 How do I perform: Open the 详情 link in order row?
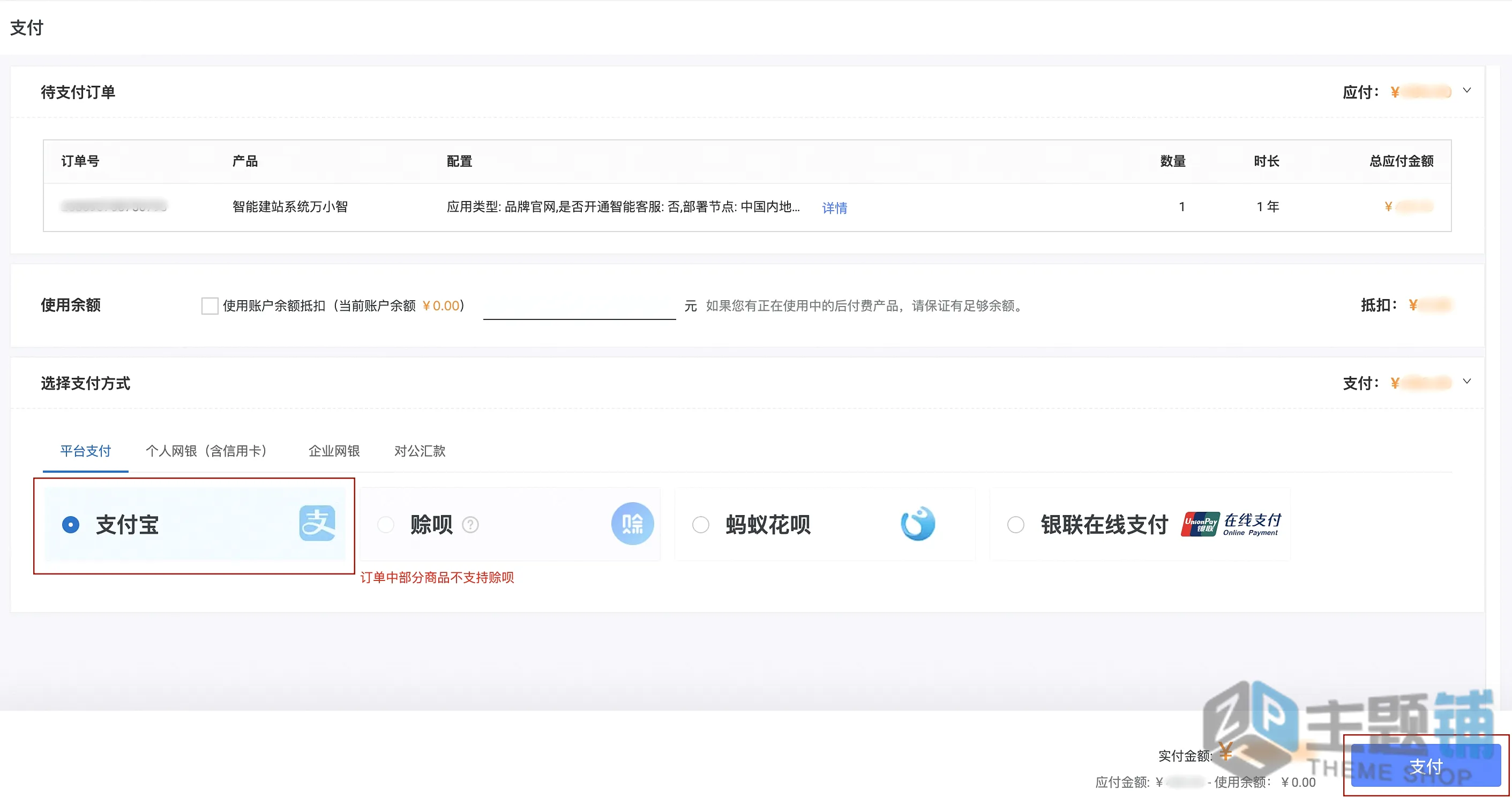tap(834, 208)
